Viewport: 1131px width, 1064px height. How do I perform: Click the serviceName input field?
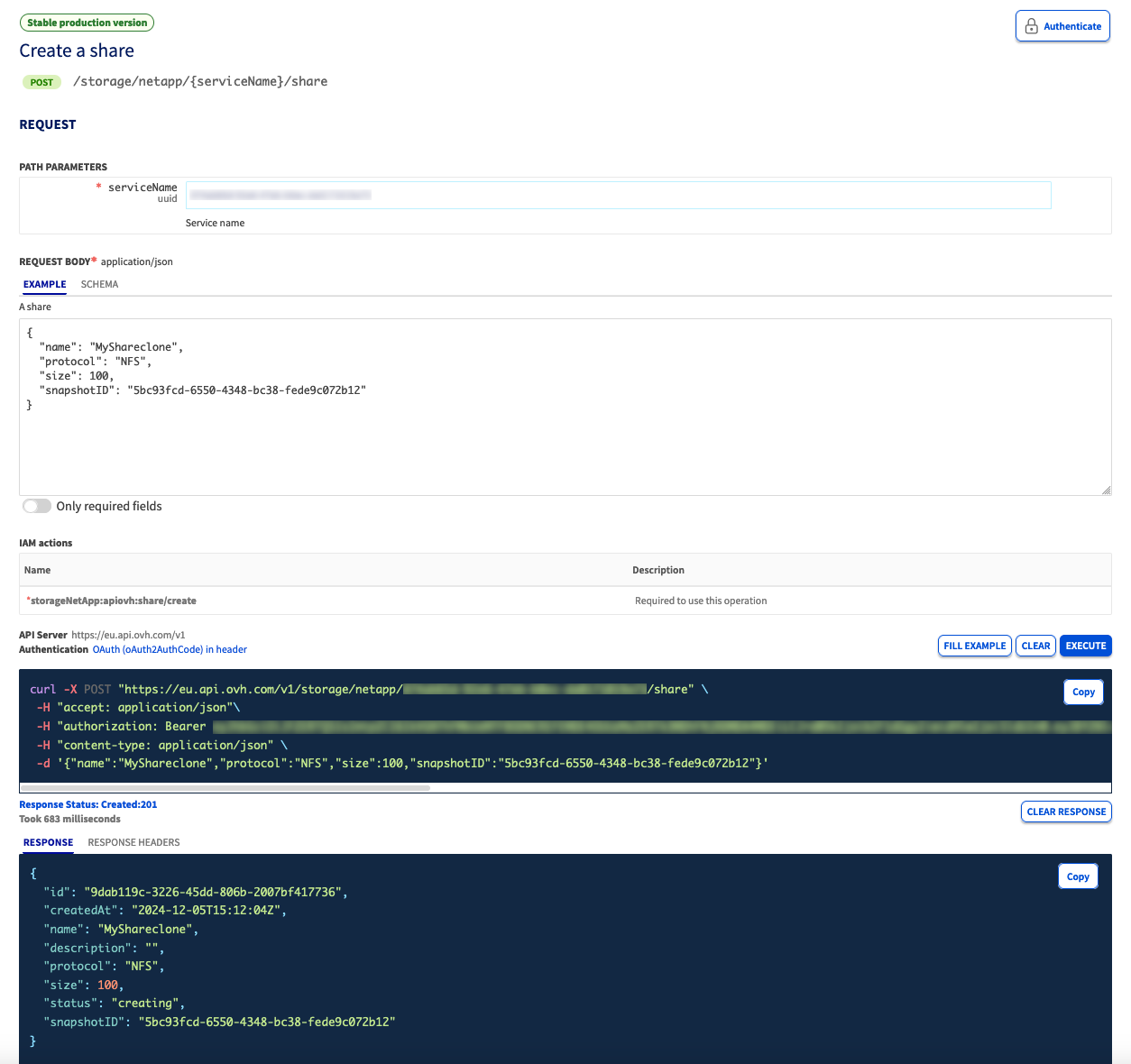pyautogui.click(x=618, y=195)
